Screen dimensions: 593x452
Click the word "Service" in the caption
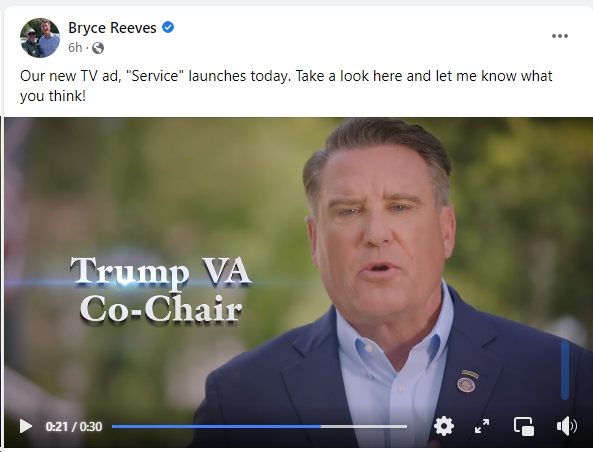pyautogui.click(x=155, y=76)
